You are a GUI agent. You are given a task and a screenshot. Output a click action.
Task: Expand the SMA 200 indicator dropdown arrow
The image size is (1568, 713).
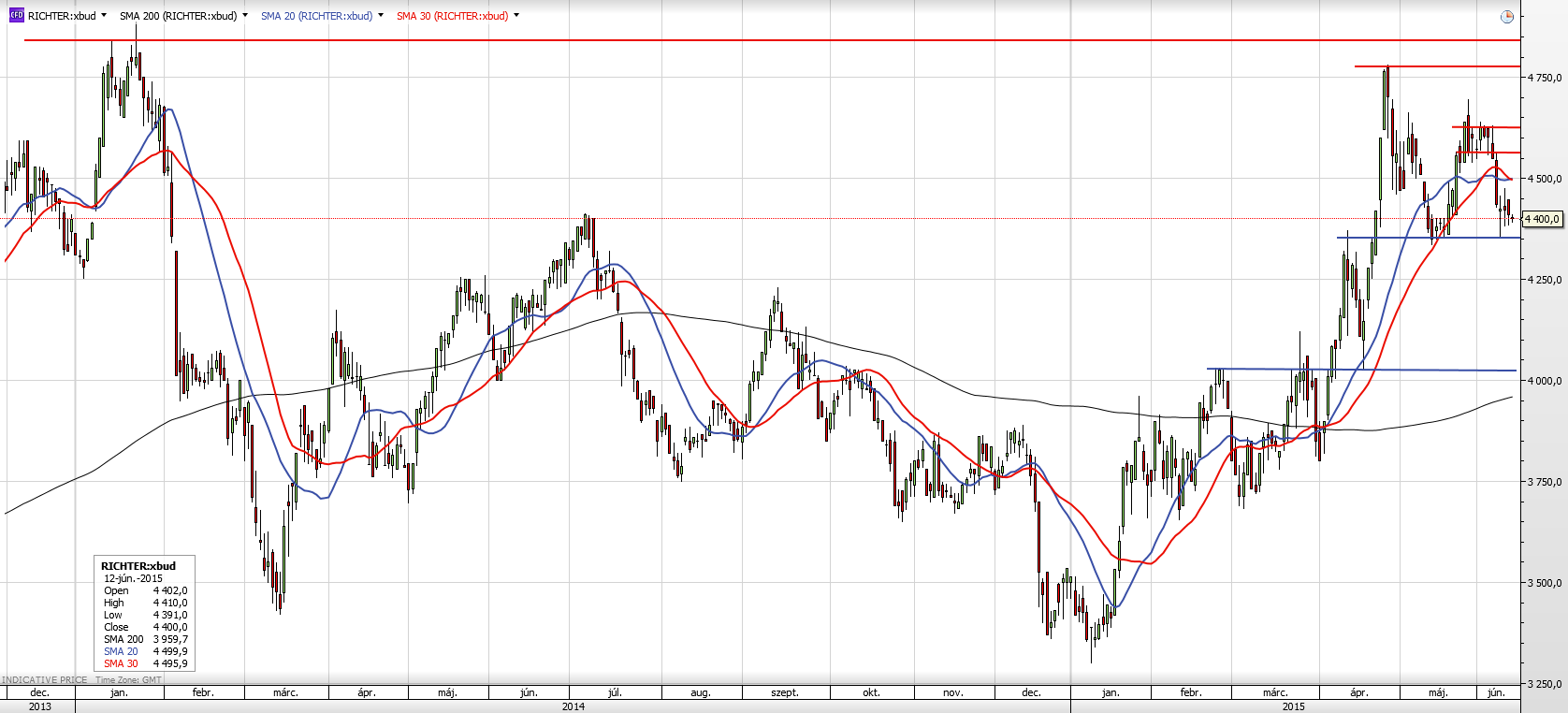pyautogui.click(x=245, y=16)
